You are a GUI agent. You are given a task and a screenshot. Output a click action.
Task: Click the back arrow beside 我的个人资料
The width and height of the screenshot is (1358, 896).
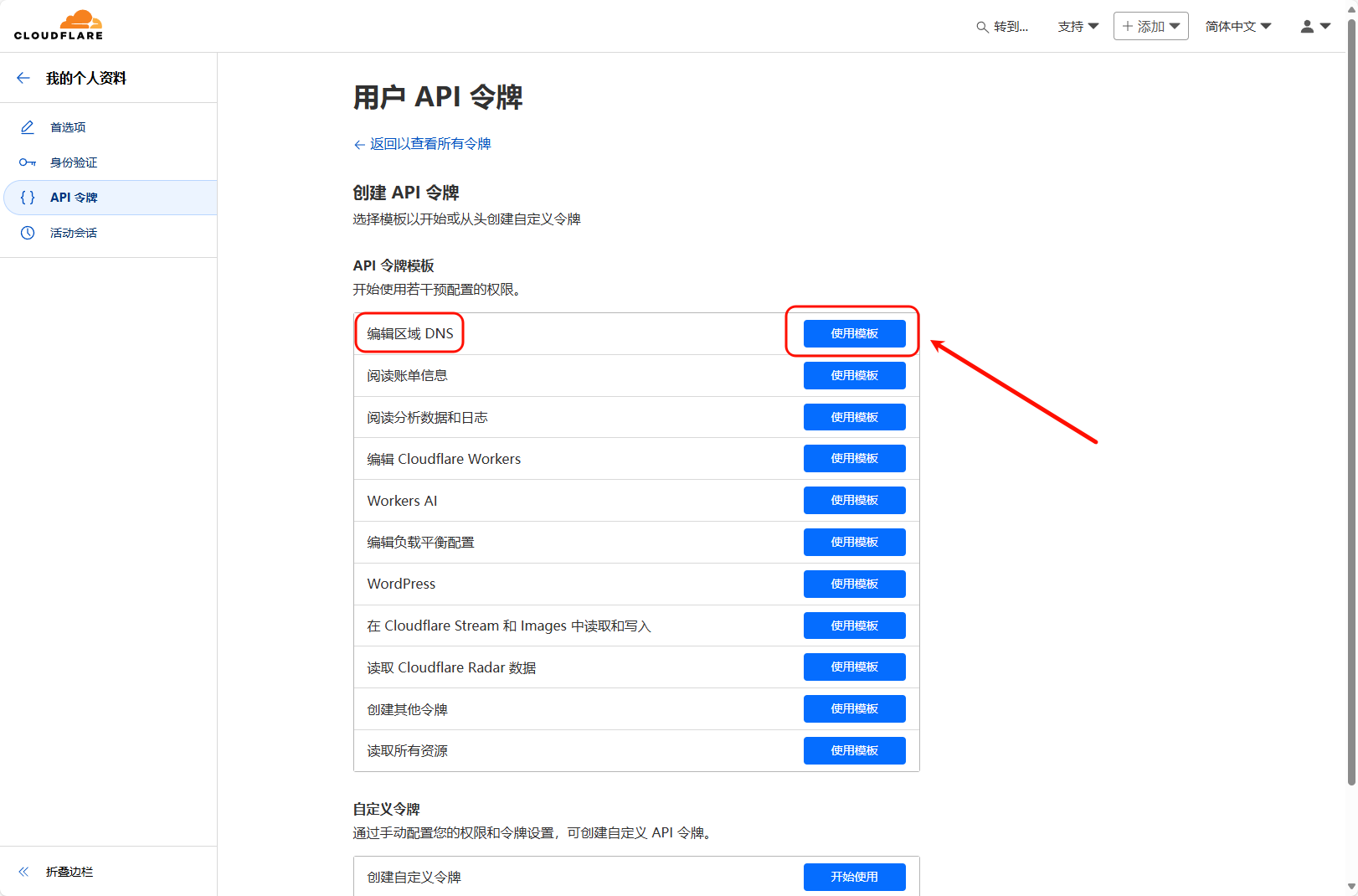pyautogui.click(x=23, y=78)
